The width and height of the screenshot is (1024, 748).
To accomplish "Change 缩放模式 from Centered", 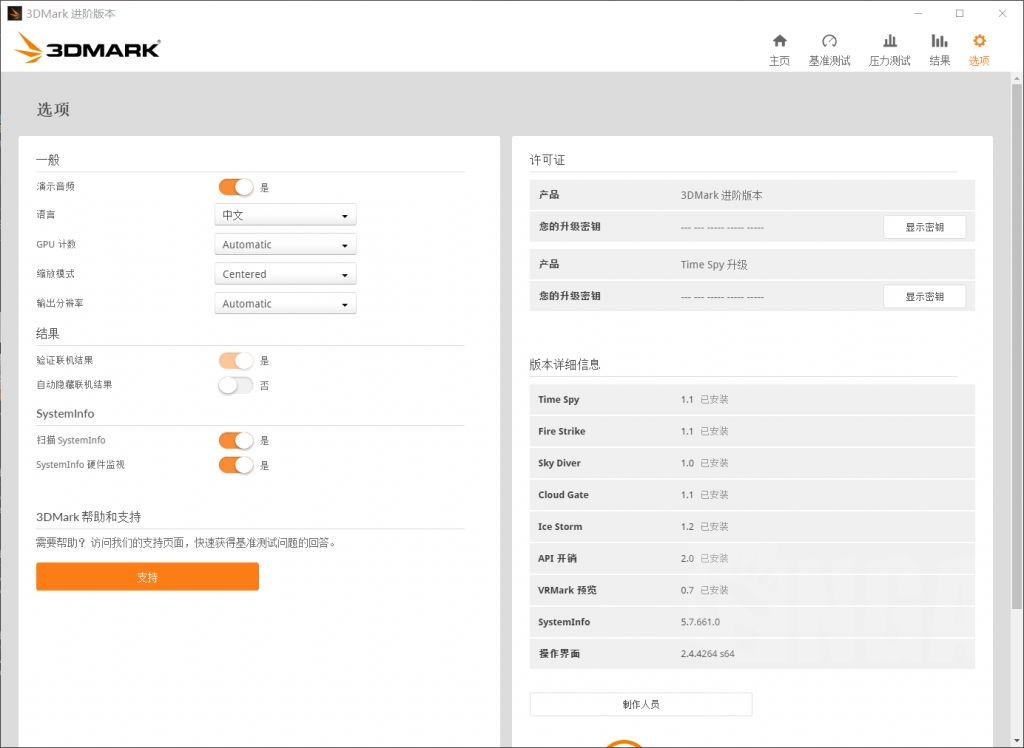I will (284, 273).
